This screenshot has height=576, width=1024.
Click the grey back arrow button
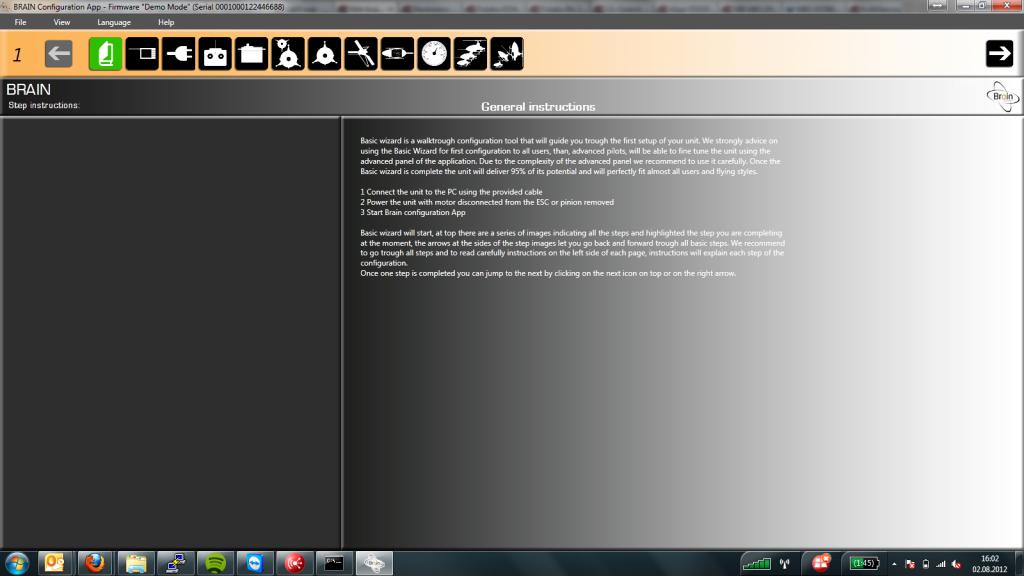click(59, 54)
